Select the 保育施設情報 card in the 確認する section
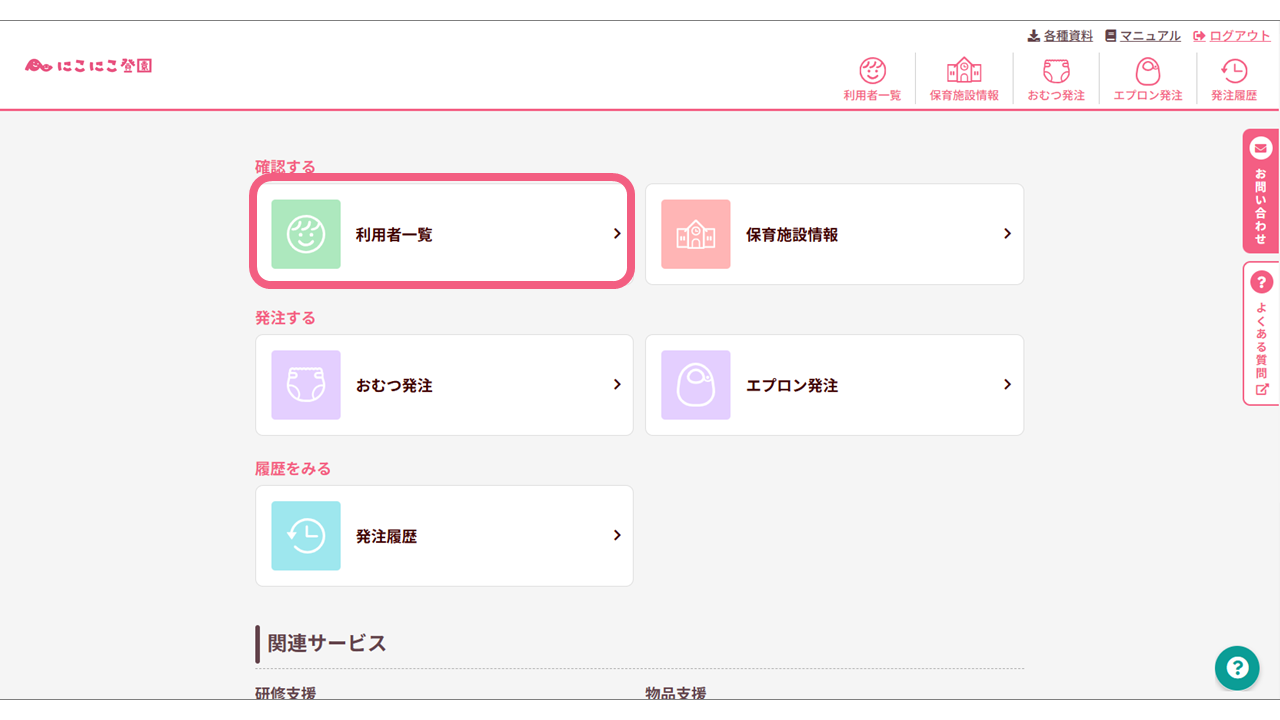 (835, 233)
